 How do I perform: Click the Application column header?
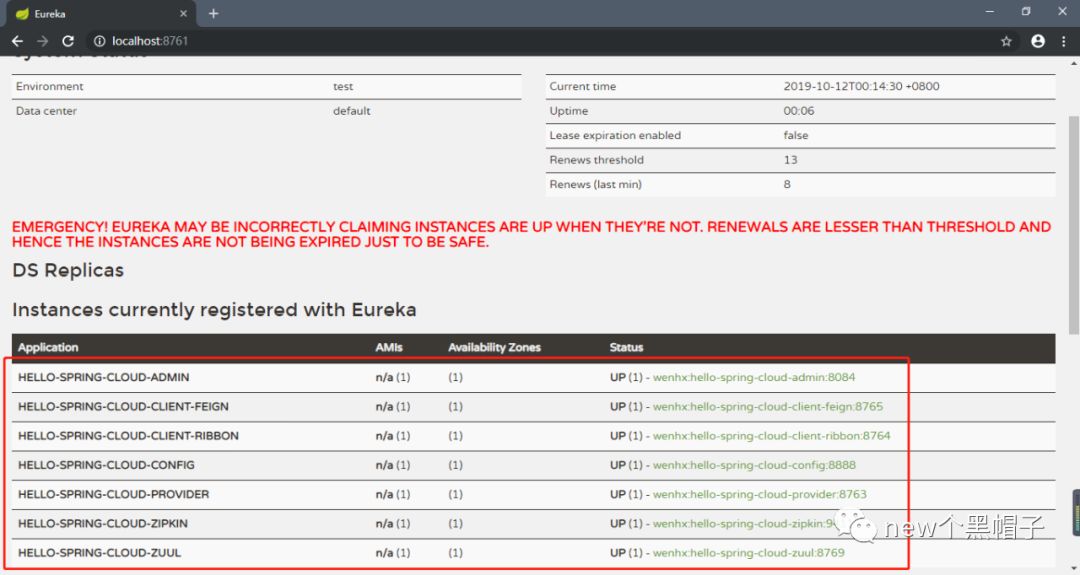[48, 348]
